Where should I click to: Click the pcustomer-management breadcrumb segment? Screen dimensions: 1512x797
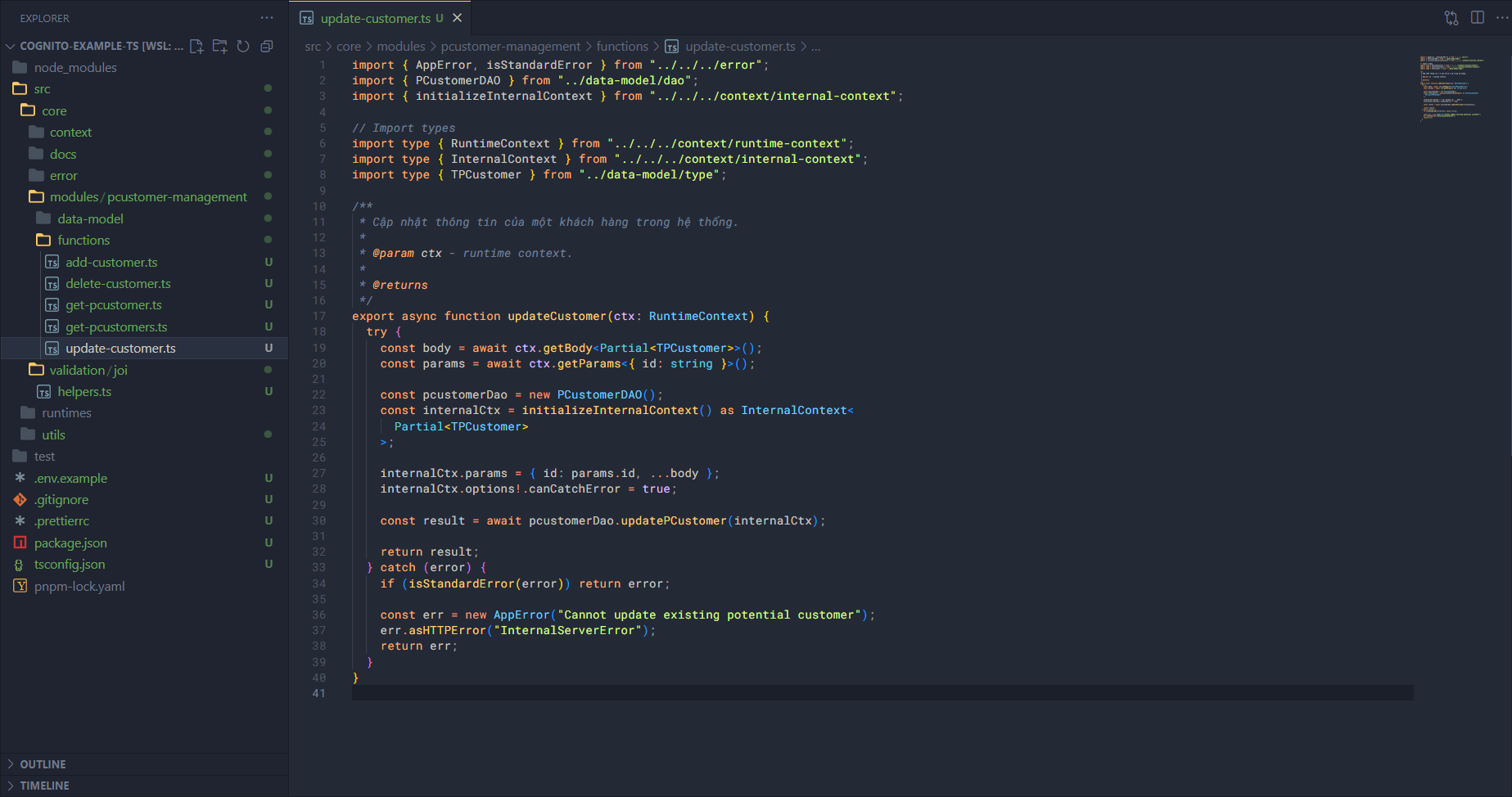point(510,47)
